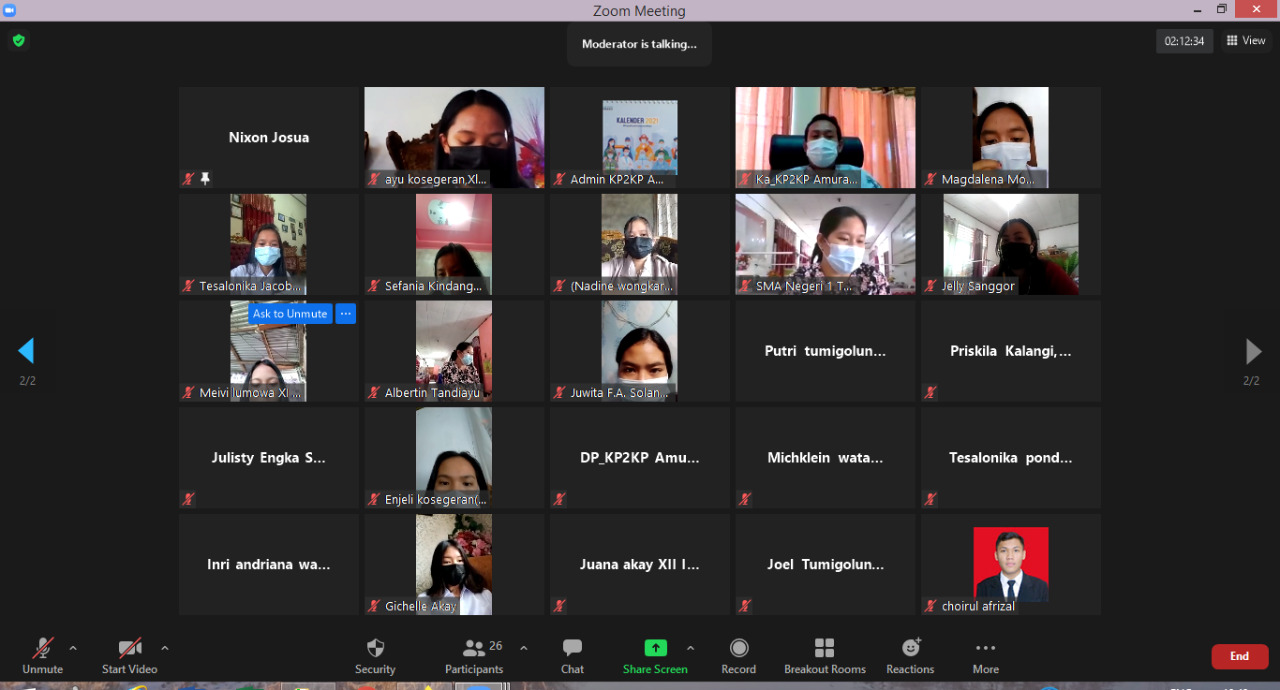Click the red End button
This screenshot has height=690, width=1280.
click(x=1239, y=656)
